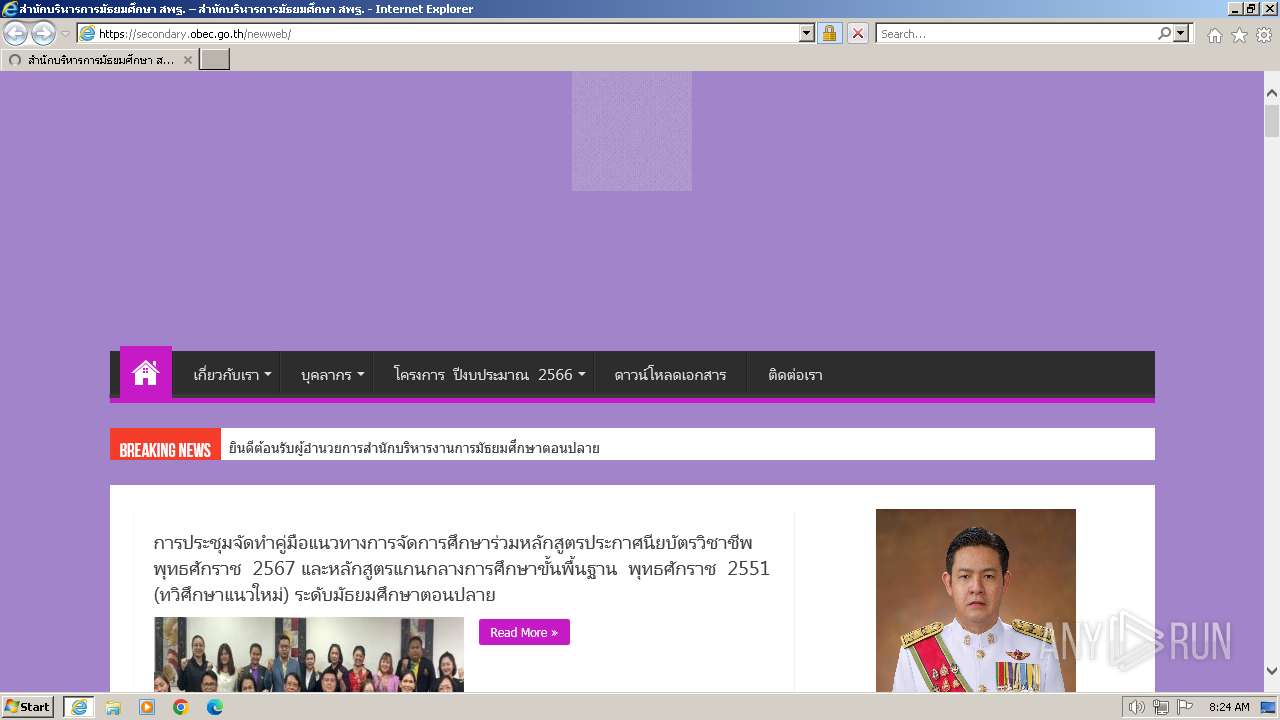The height and width of the screenshot is (720, 1280).
Task: Click the logo placeholder in the page header
Action: point(632,131)
